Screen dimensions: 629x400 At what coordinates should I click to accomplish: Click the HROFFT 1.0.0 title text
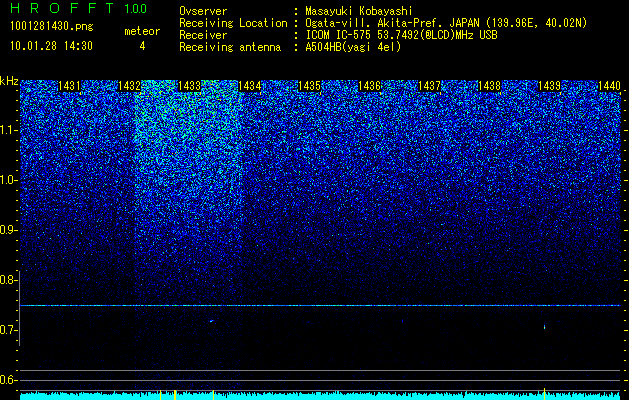click(79, 8)
